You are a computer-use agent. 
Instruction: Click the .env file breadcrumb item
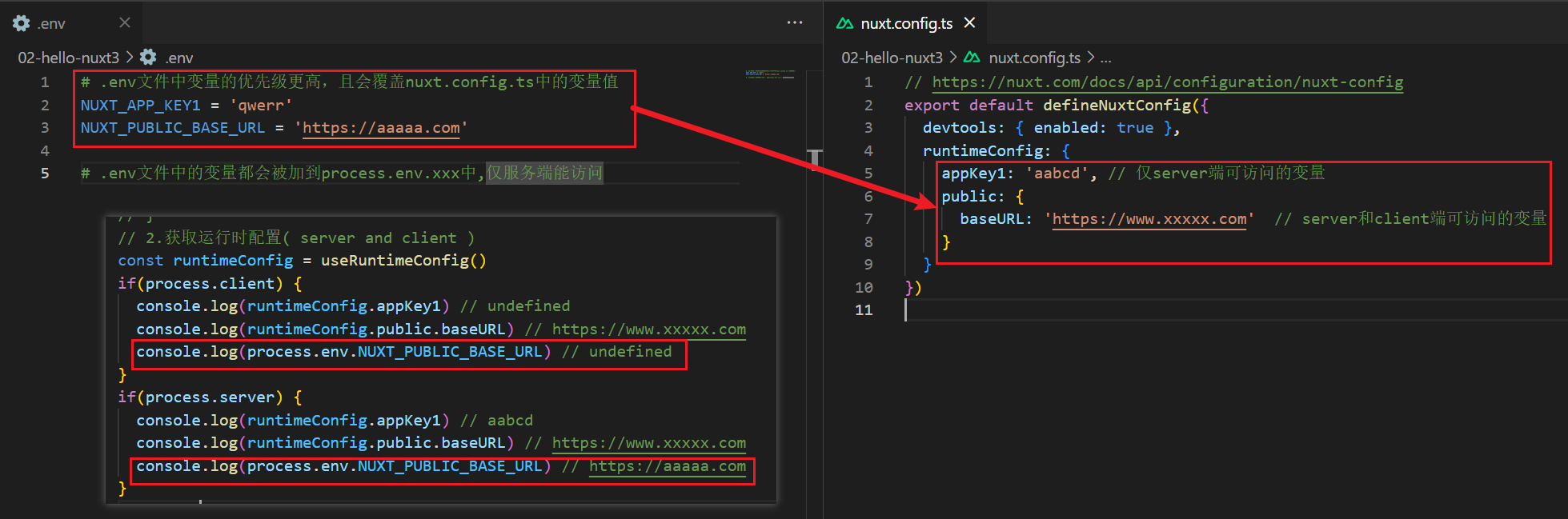pyautogui.click(x=179, y=58)
